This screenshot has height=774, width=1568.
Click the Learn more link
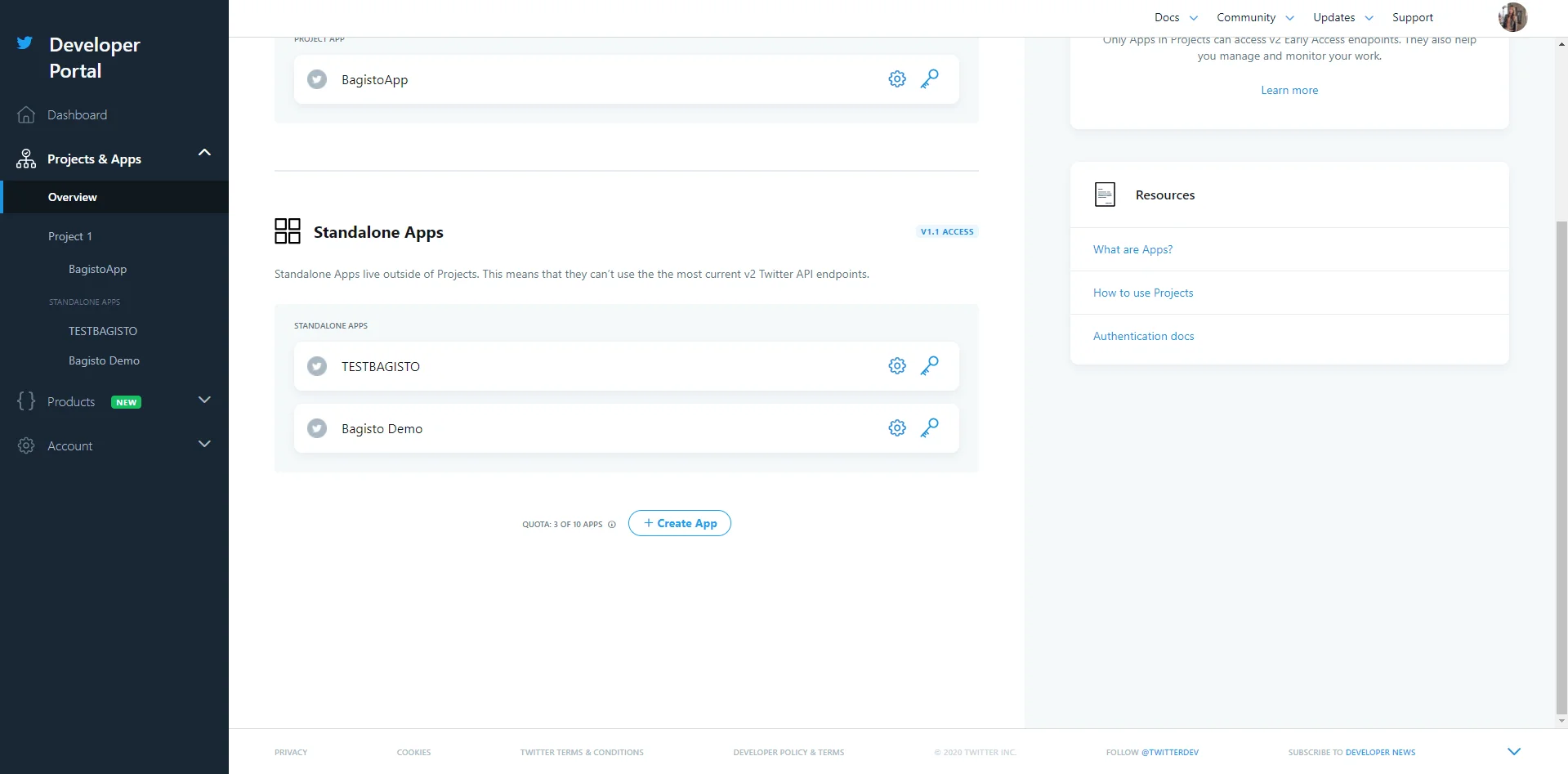click(1289, 91)
